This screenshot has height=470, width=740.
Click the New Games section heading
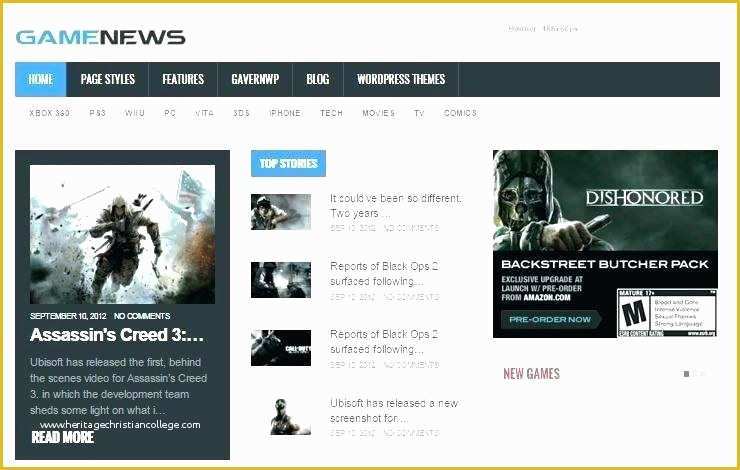(531, 374)
